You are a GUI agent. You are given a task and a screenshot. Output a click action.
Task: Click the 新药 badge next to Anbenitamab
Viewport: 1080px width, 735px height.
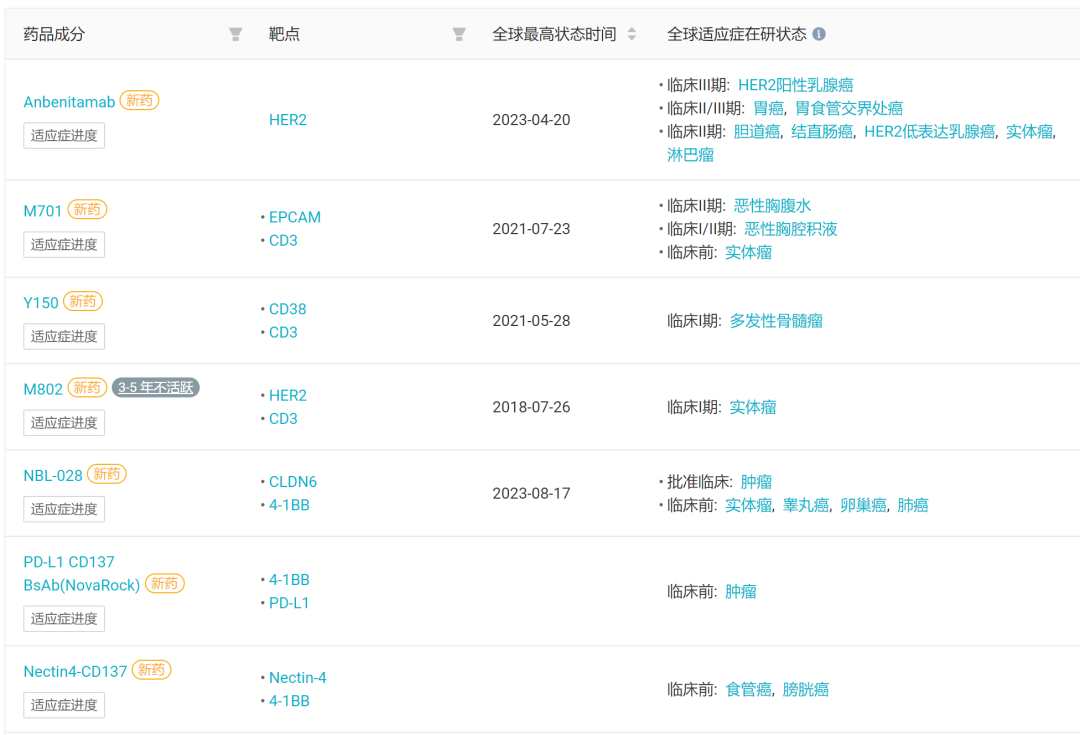point(139,101)
